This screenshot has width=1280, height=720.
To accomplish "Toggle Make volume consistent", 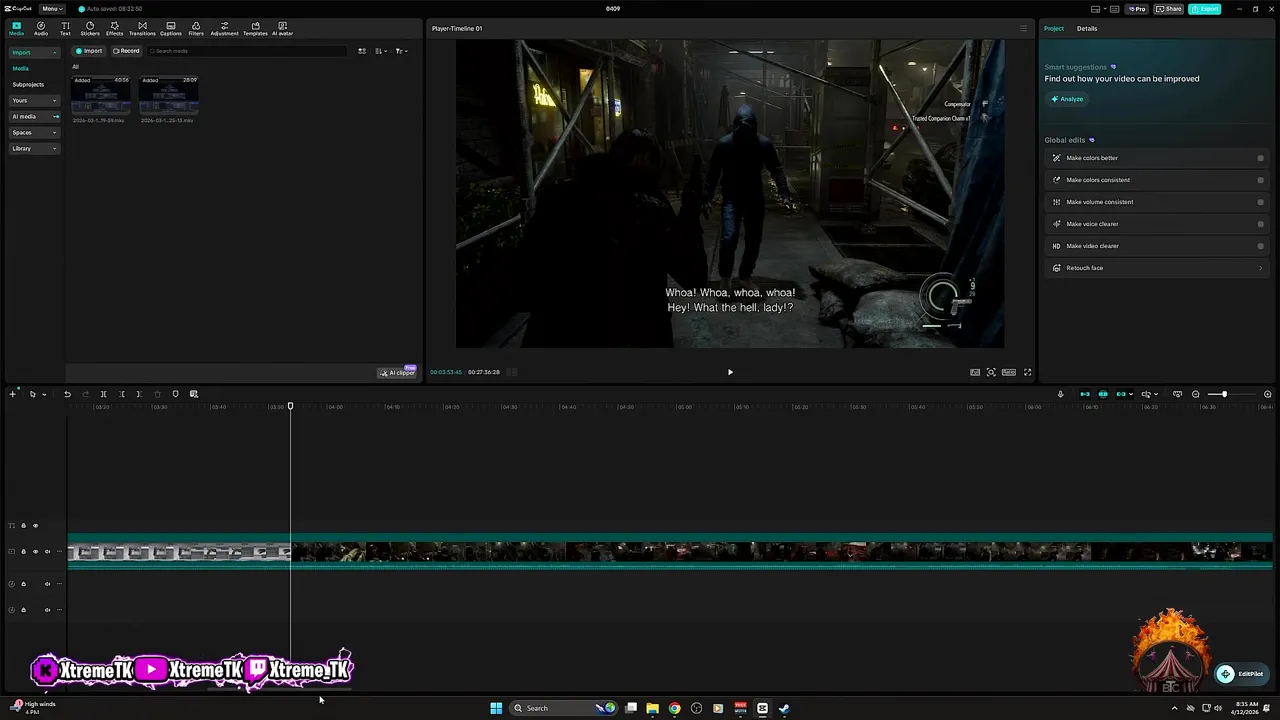I will click(1260, 202).
